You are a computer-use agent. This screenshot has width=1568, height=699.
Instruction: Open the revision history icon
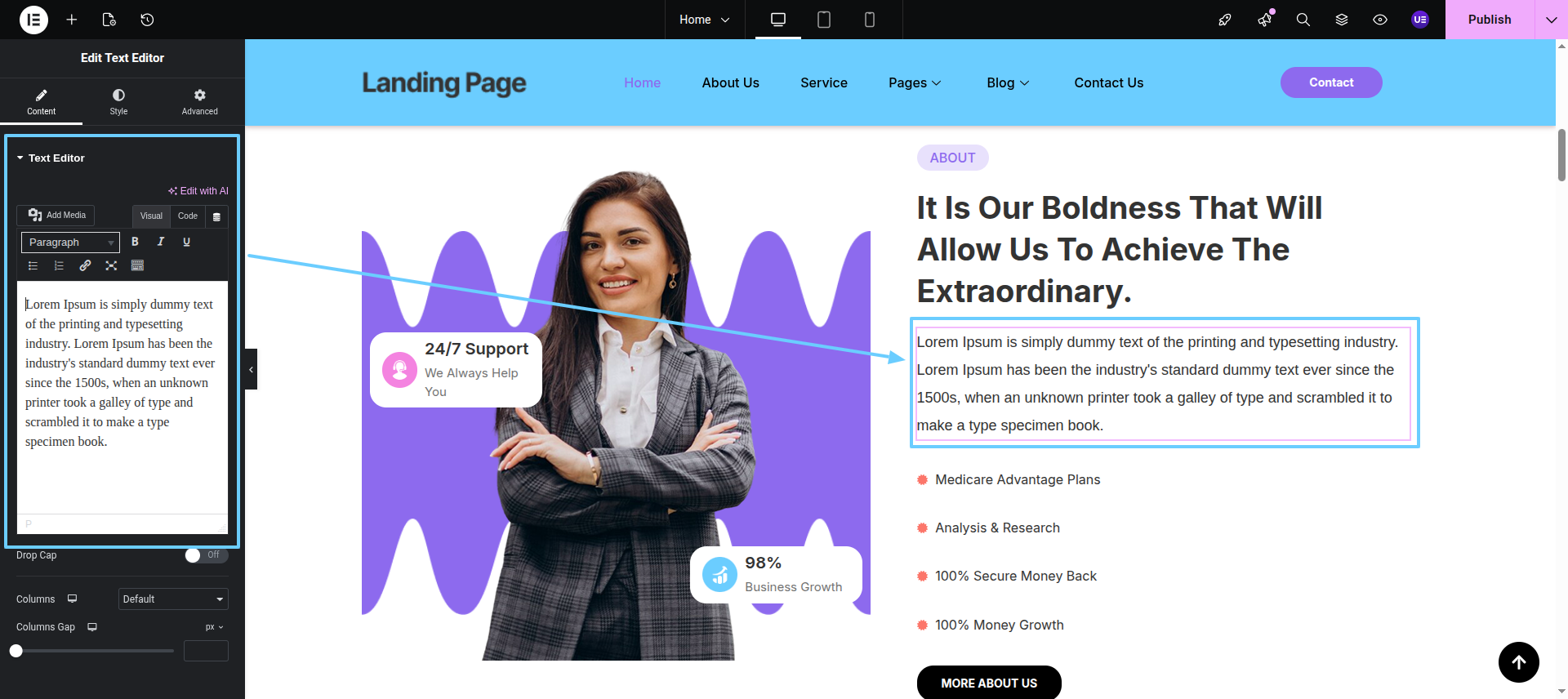(x=147, y=20)
